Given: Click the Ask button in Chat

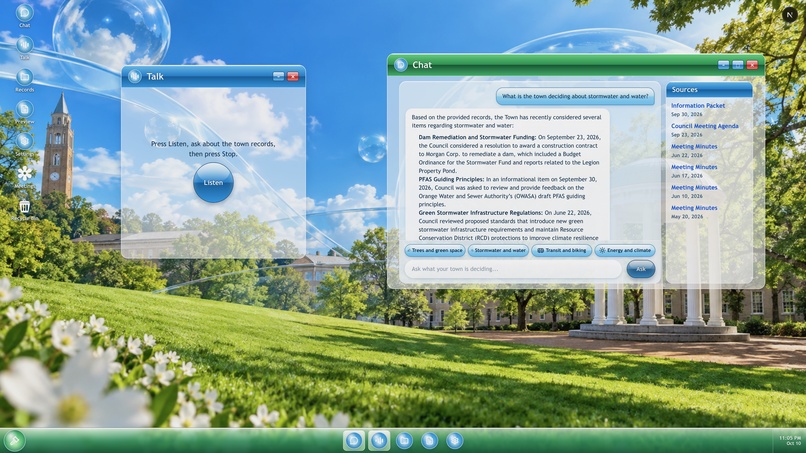Looking at the screenshot, I should click(x=641, y=269).
